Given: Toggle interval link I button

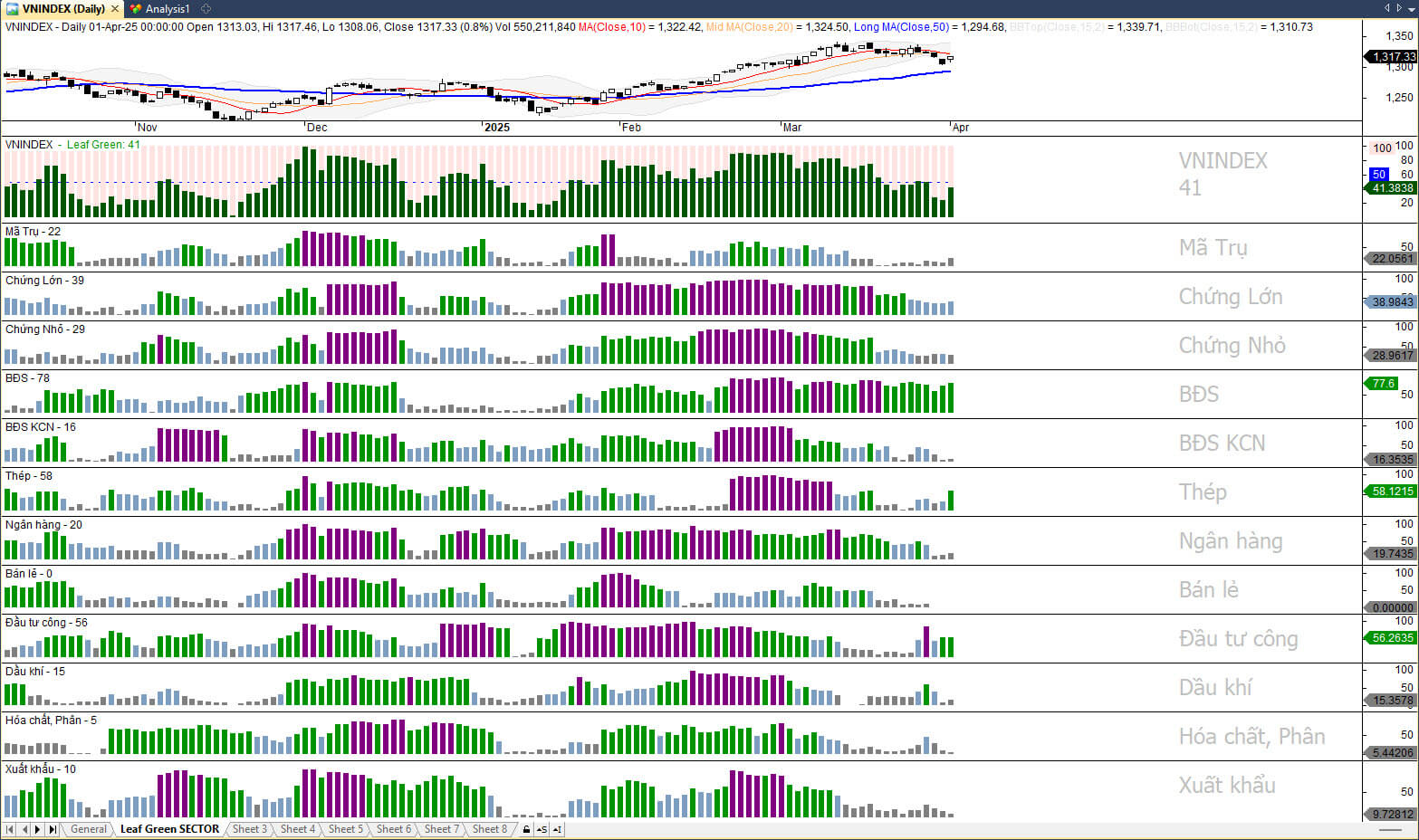Looking at the screenshot, I should 557,829.
